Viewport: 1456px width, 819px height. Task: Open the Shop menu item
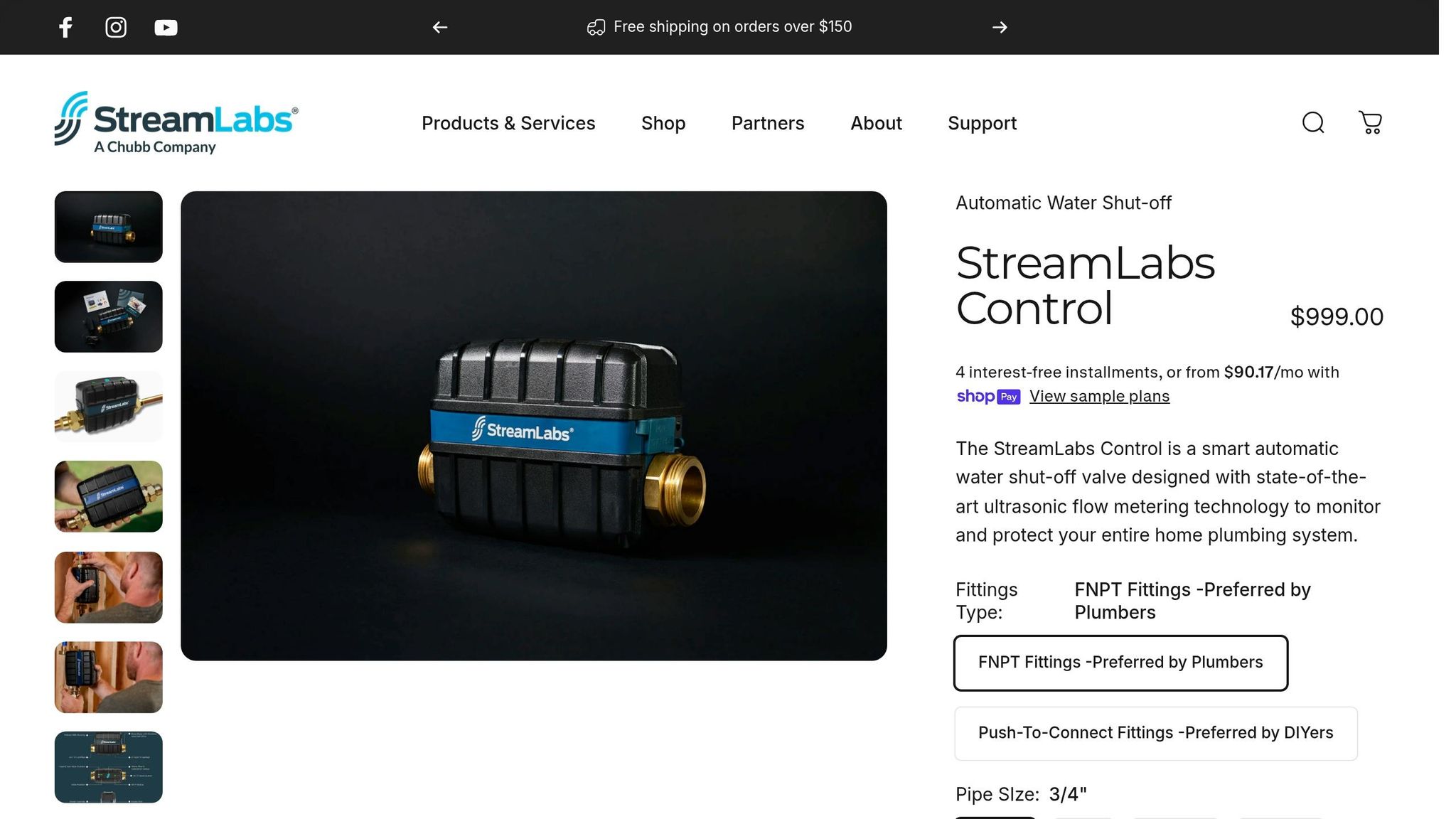(663, 123)
